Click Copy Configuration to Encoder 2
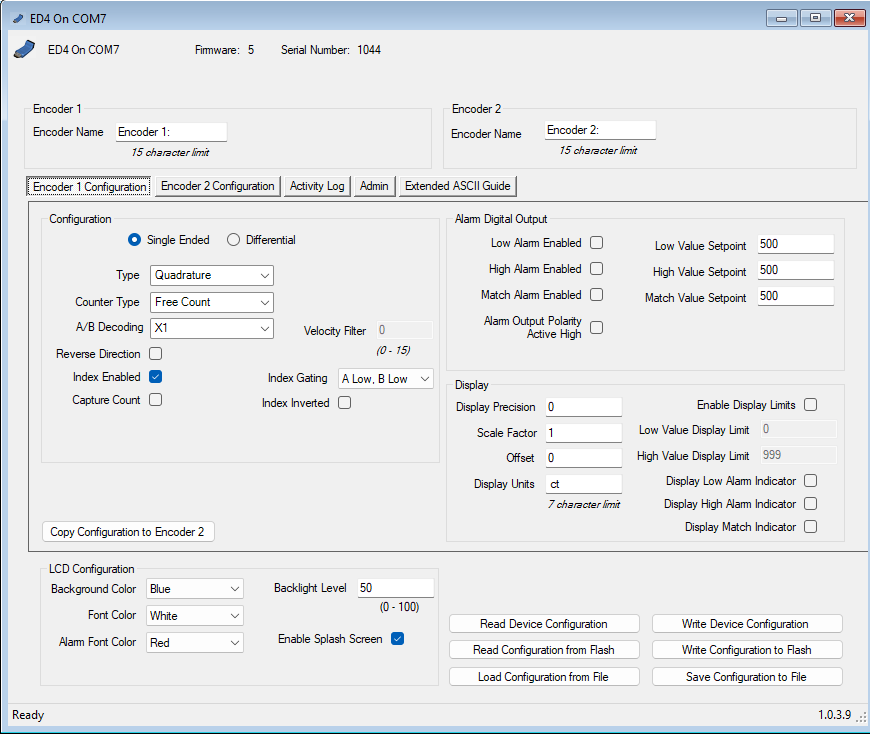This screenshot has width=870, height=734. click(127, 531)
